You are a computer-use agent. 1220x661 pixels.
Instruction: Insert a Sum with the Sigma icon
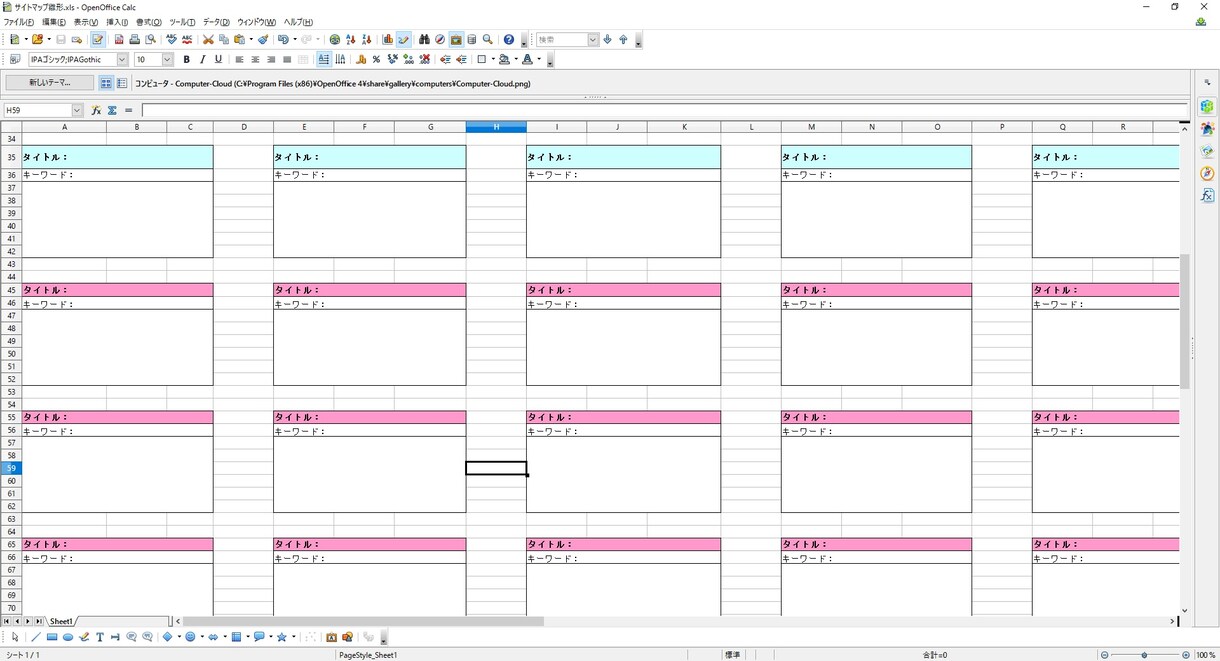coord(112,110)
